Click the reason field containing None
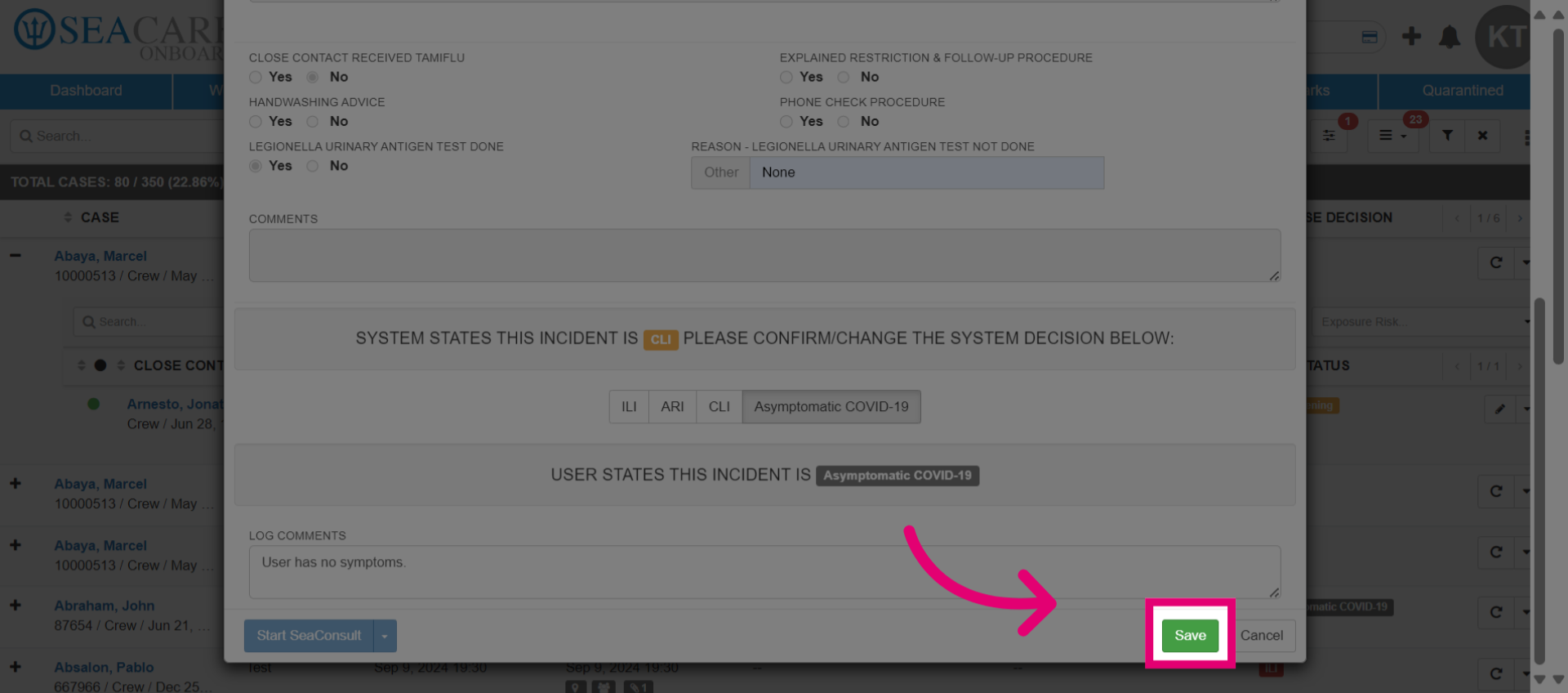Image resolution: width=1568 pixels, height=693 pixels. [927, 172]
